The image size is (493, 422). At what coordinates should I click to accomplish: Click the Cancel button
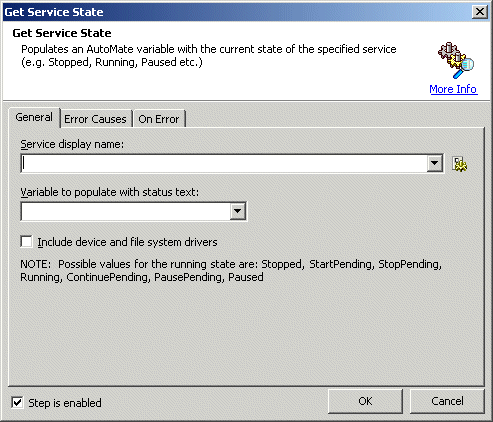coord(447,401)
